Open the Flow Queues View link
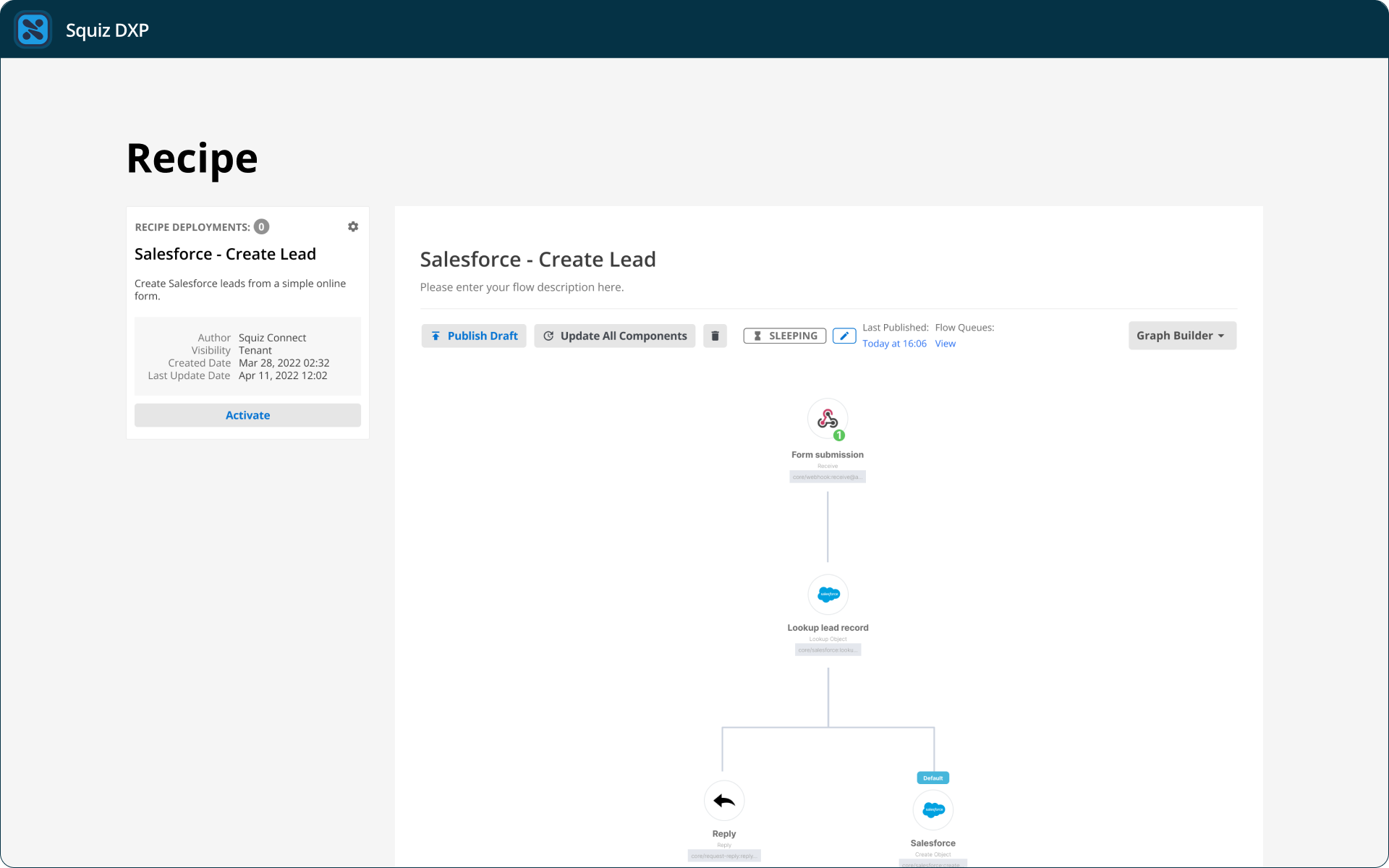Image resolution: width=1389 pixels, height=868 pixels. [945, 344]
